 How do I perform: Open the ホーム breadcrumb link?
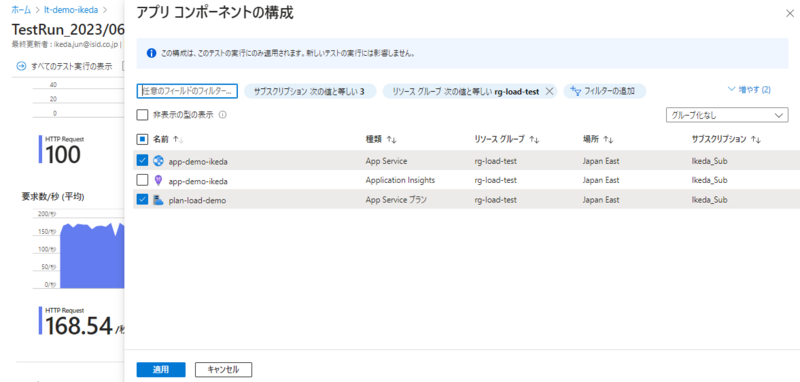tap(20, 9)
